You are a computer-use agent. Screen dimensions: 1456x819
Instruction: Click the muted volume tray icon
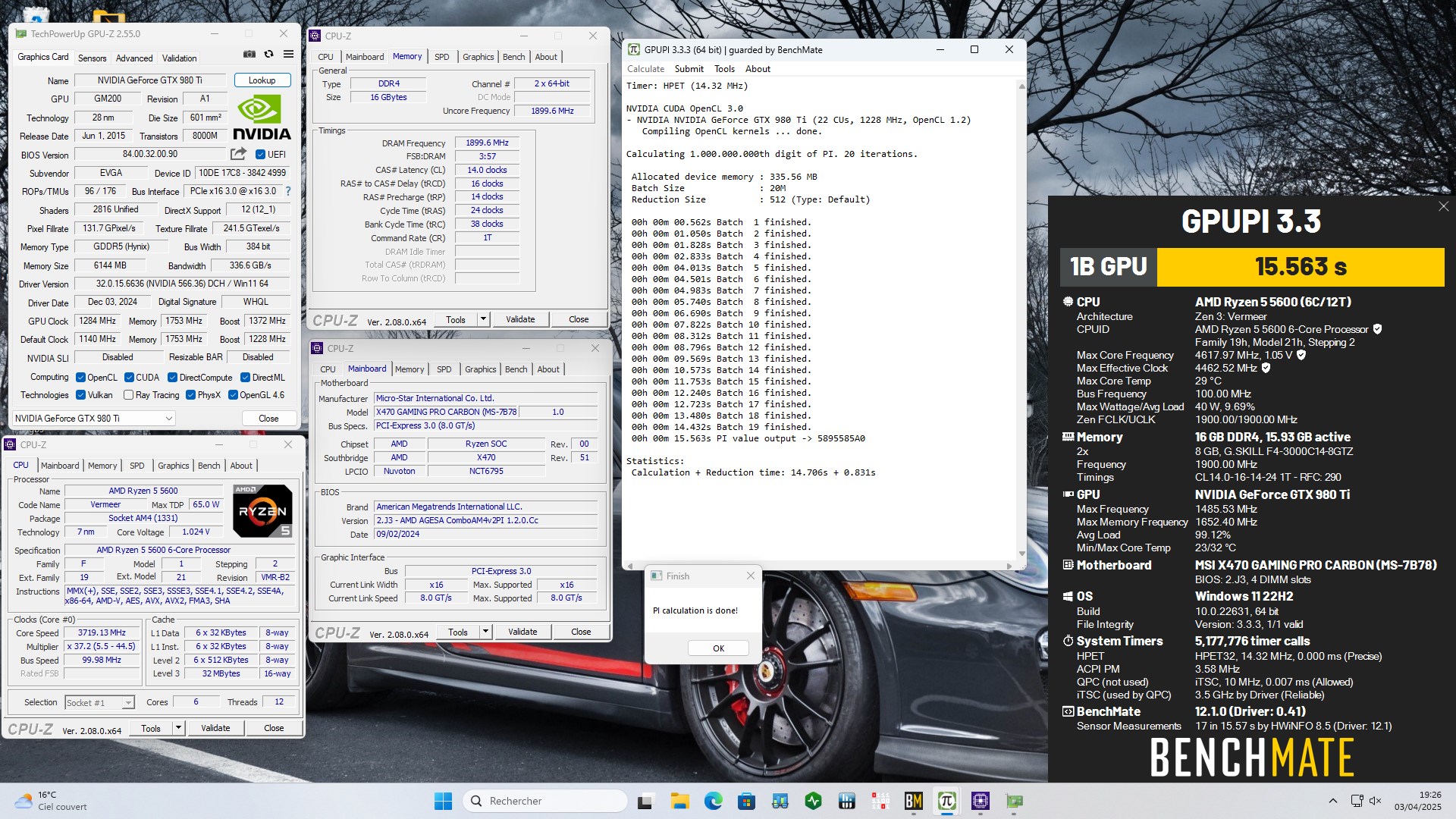click(x=1376, y=801)
